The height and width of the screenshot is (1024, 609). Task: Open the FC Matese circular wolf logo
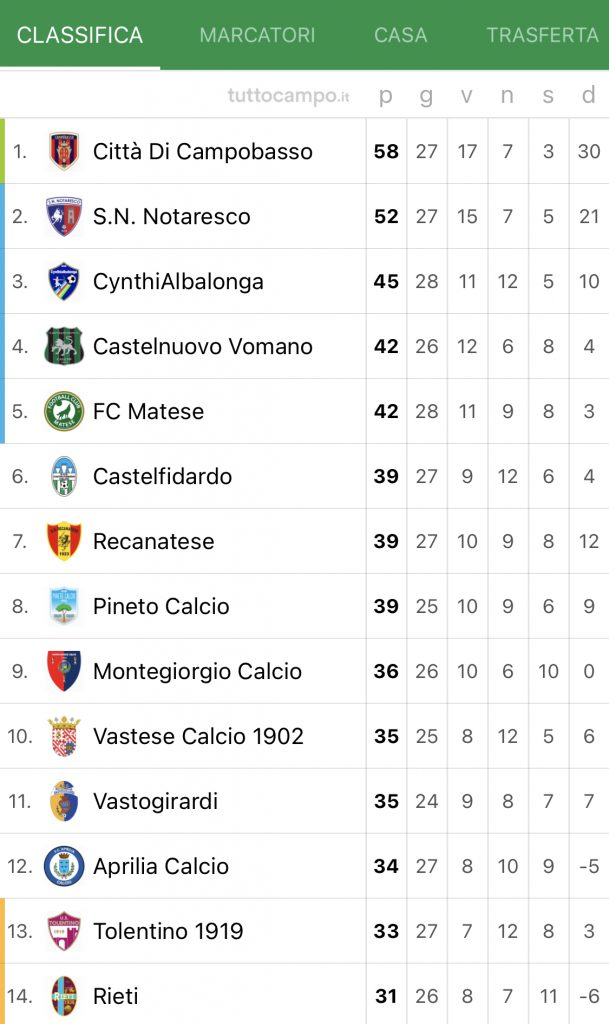64,411
